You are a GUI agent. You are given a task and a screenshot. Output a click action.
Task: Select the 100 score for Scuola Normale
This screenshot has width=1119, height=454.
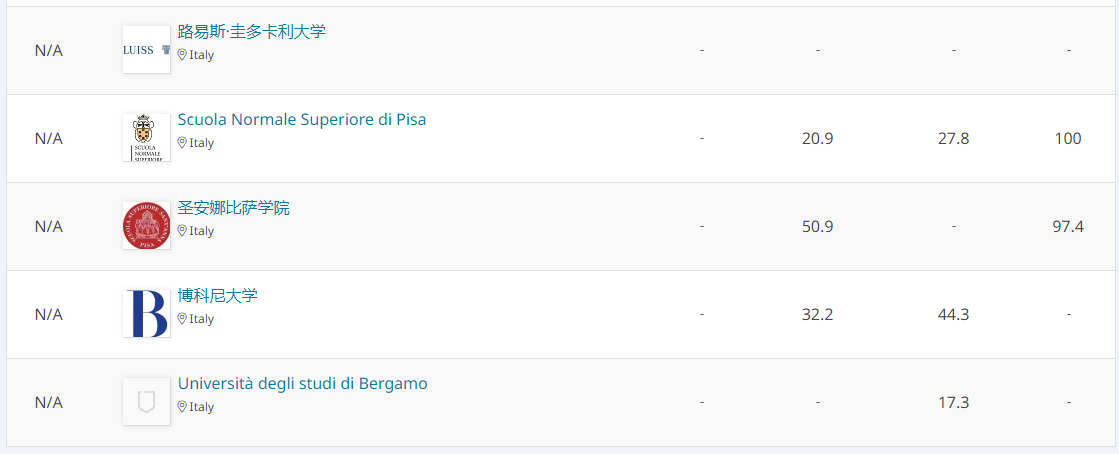coord(1068,138)
